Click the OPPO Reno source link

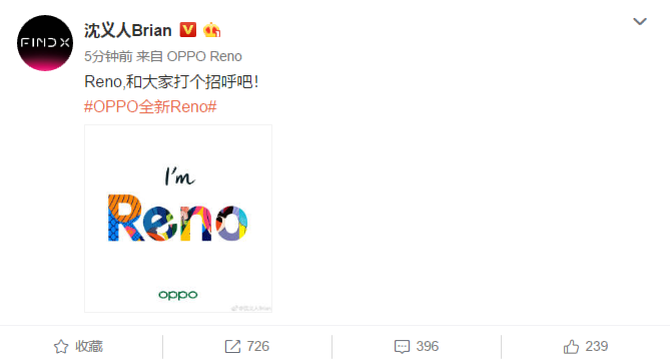[x=204, y=56]
